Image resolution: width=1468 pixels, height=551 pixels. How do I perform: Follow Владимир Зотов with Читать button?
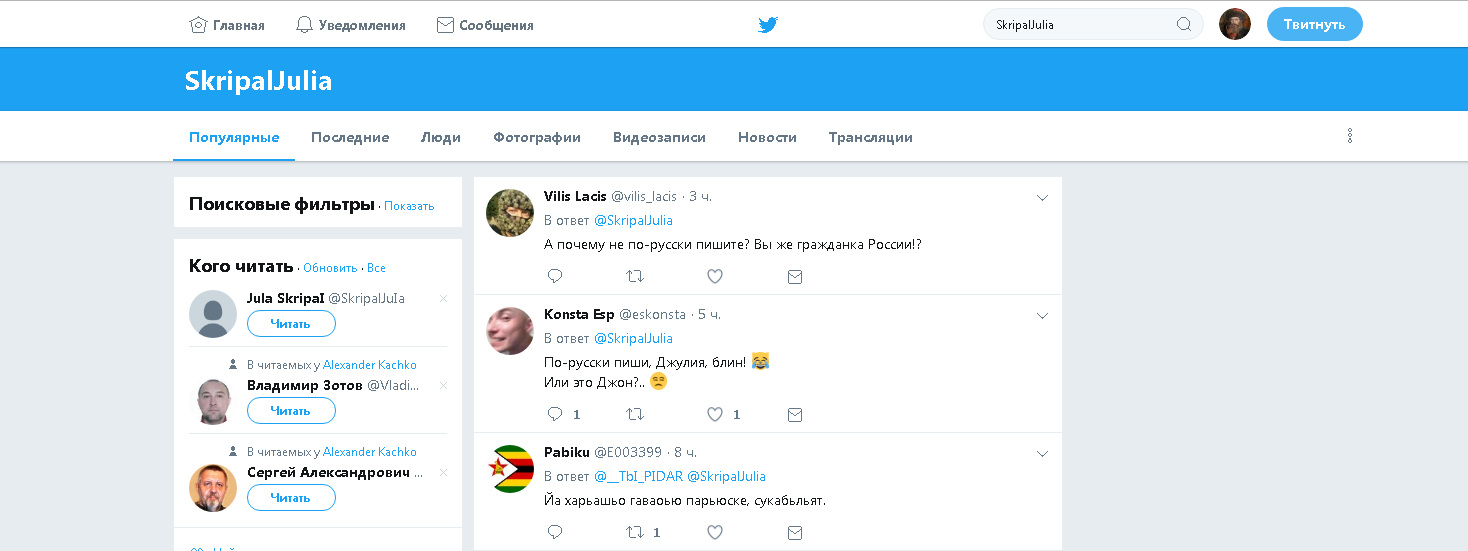[291, 411]
